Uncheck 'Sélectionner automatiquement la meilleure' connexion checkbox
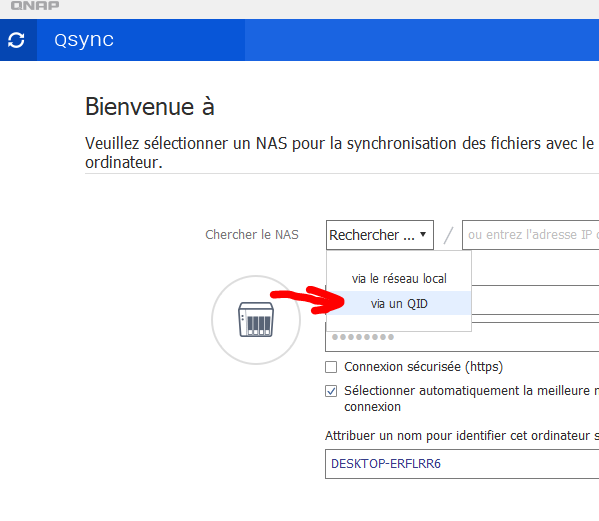599x521 pixels. pyautogui.click(x=331, y=391)
